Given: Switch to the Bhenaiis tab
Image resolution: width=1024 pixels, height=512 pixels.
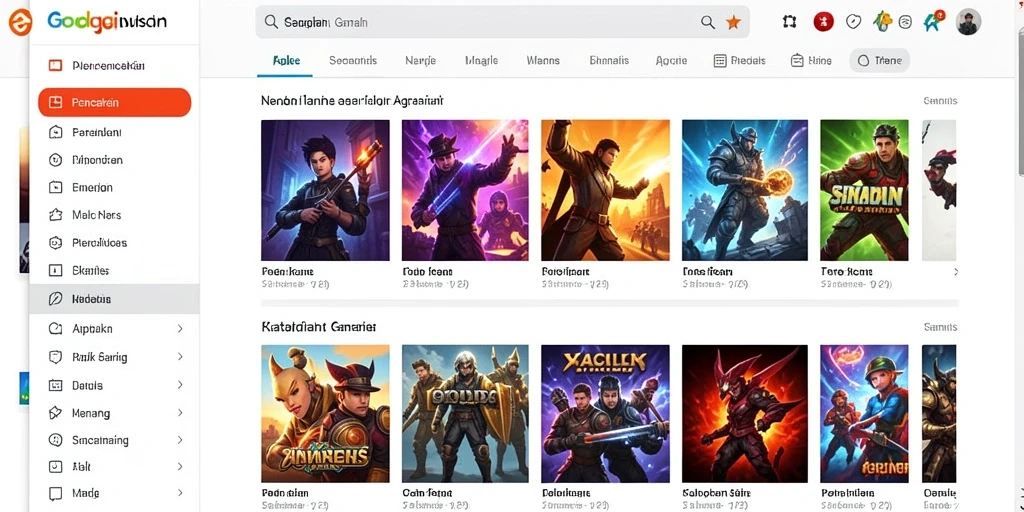Looking at the screenshot, I should coord(609,60).
